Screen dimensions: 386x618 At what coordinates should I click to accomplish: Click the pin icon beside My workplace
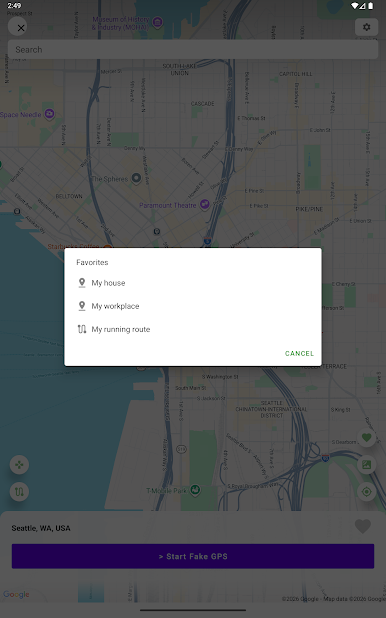pyautogui.click(x=82, y=306)
